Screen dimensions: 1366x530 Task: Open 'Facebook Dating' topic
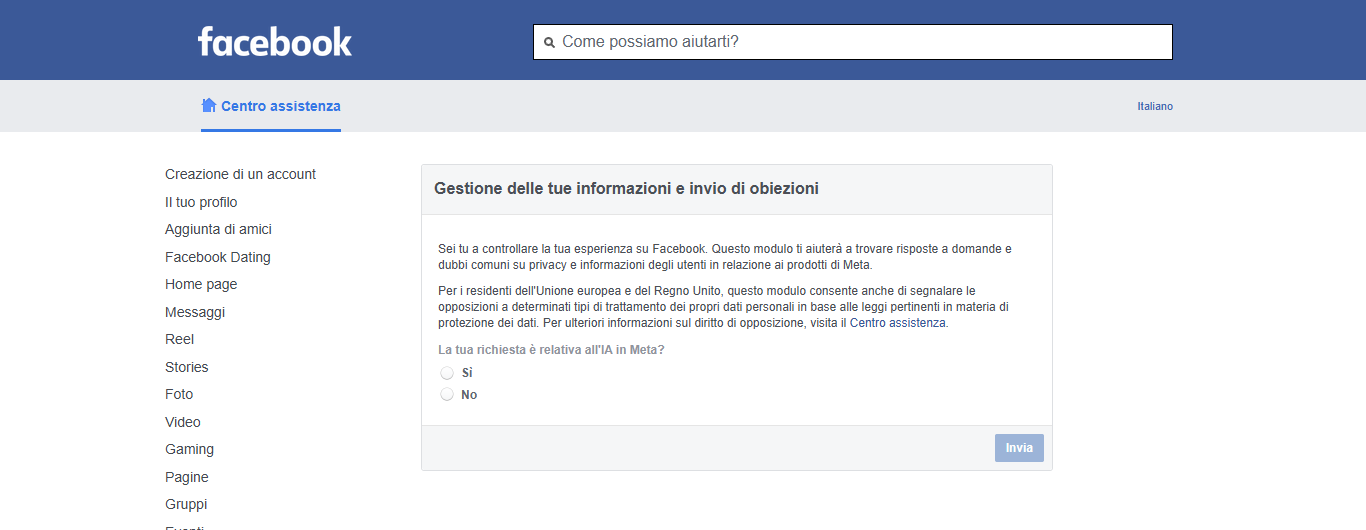click(218, 257)
